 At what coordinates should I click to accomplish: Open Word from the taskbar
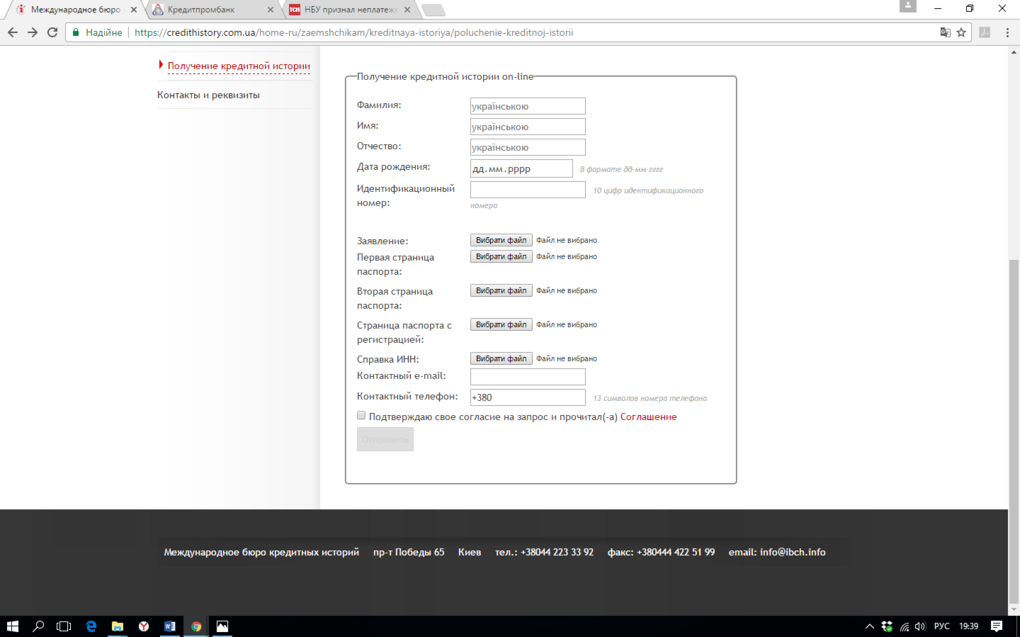[169, 626]
